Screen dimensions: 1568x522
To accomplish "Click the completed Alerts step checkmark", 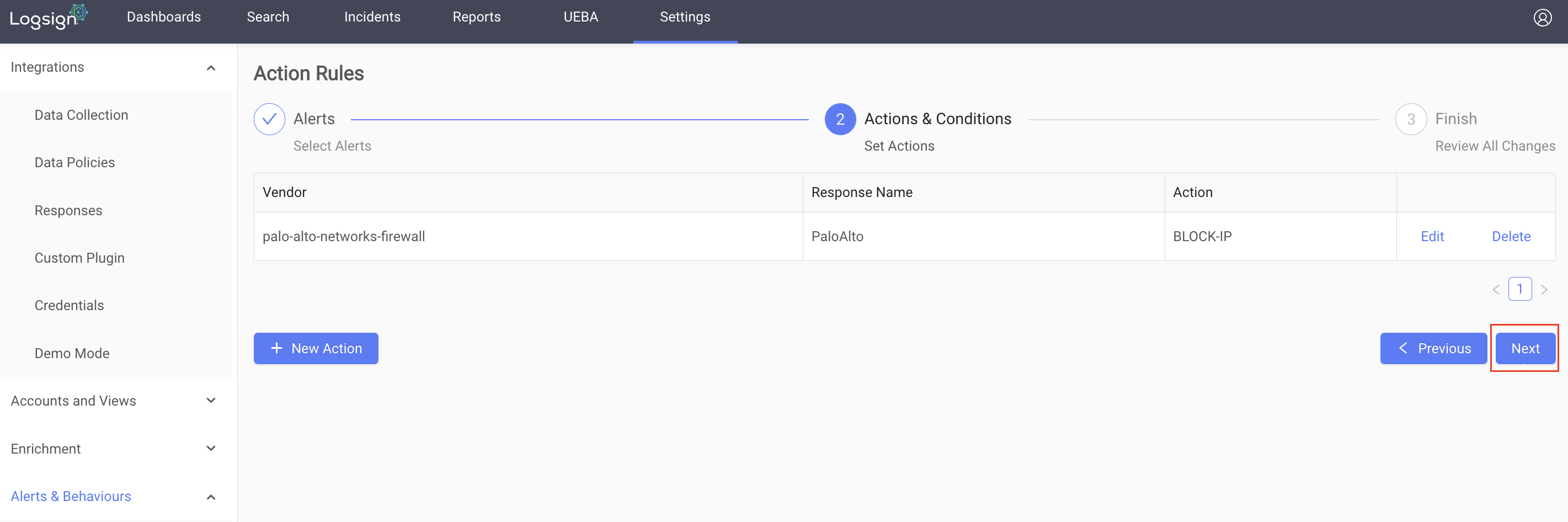I will [x=269, y=119].
